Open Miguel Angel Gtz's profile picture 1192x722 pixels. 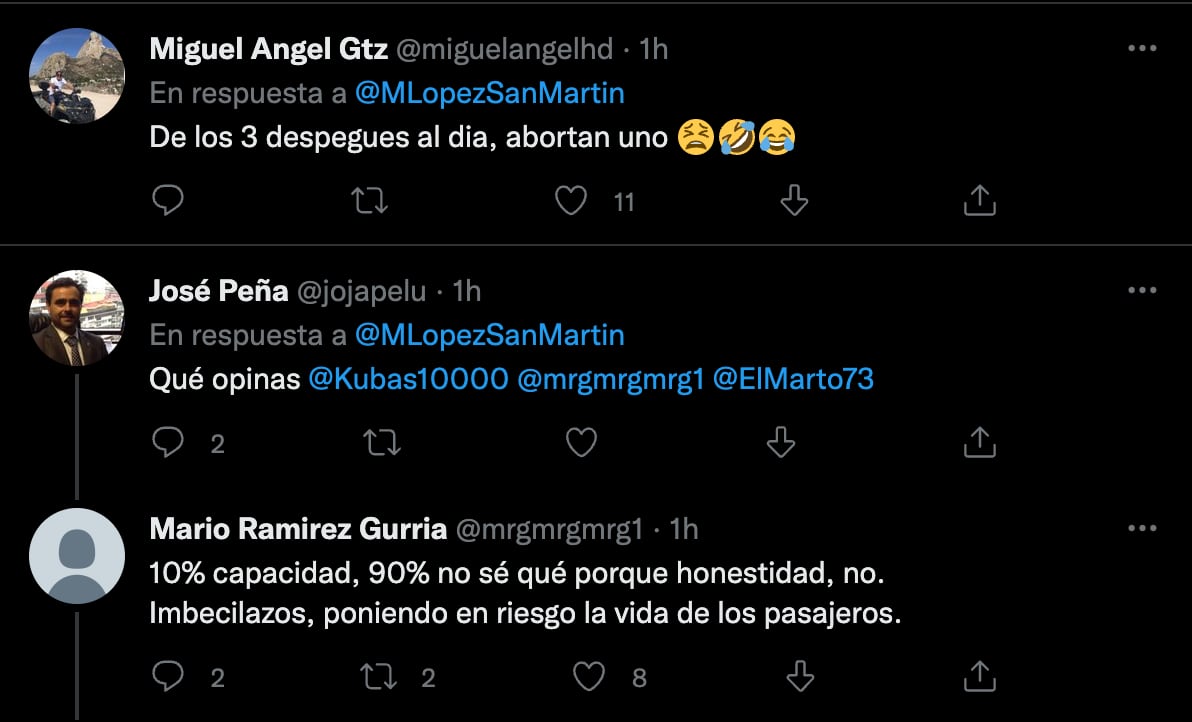click(x=77, y=76)
